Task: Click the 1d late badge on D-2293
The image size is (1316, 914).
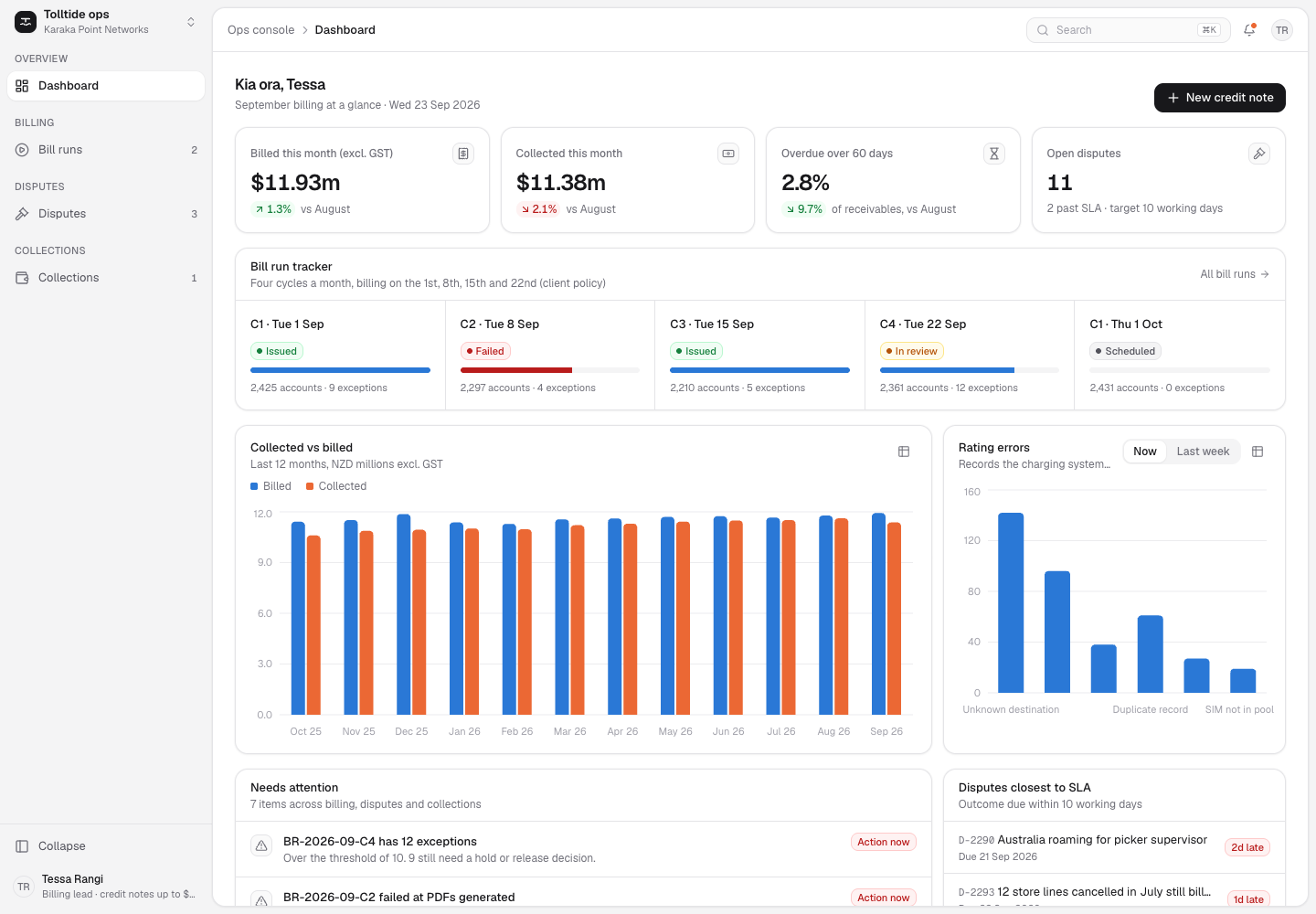Action: 1248,899
